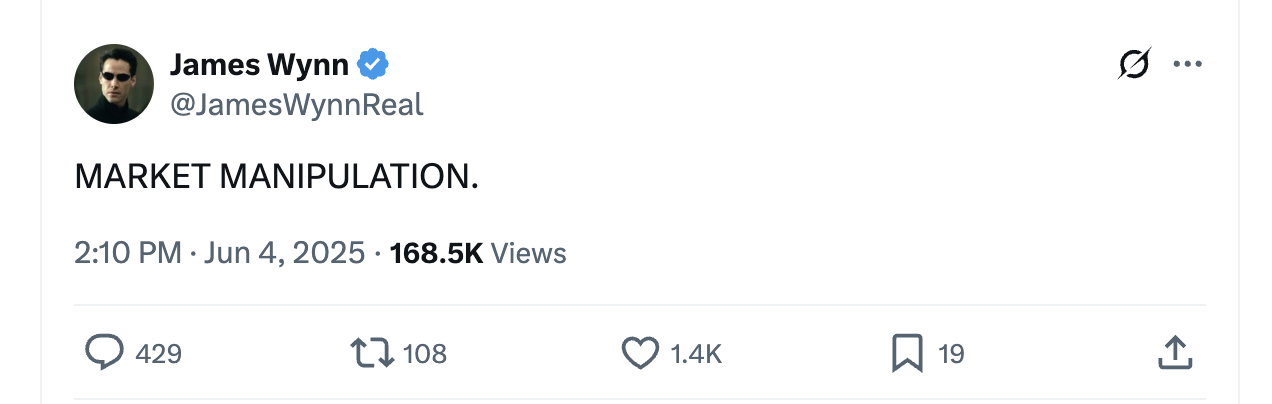Click the Jun 4, 2025 date text
This screenshot has width=1272, height=404.
(x=285, y=253)
